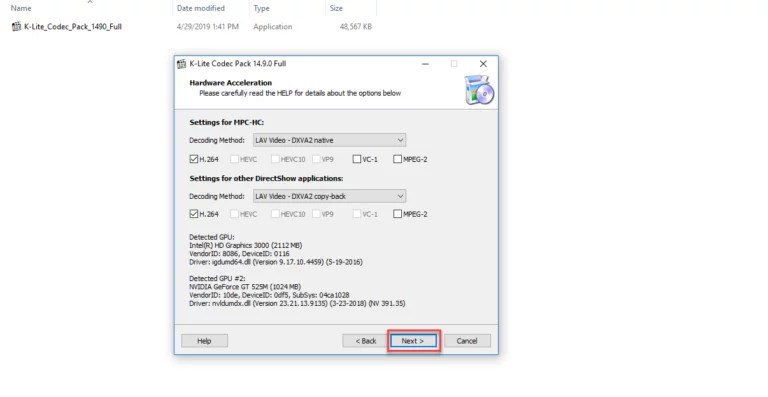Viewport: 768px width, 397px height.
Task: Enable VC-1 under MPC-HC settings
Action: pyautogui.click(x=357, y=159)
